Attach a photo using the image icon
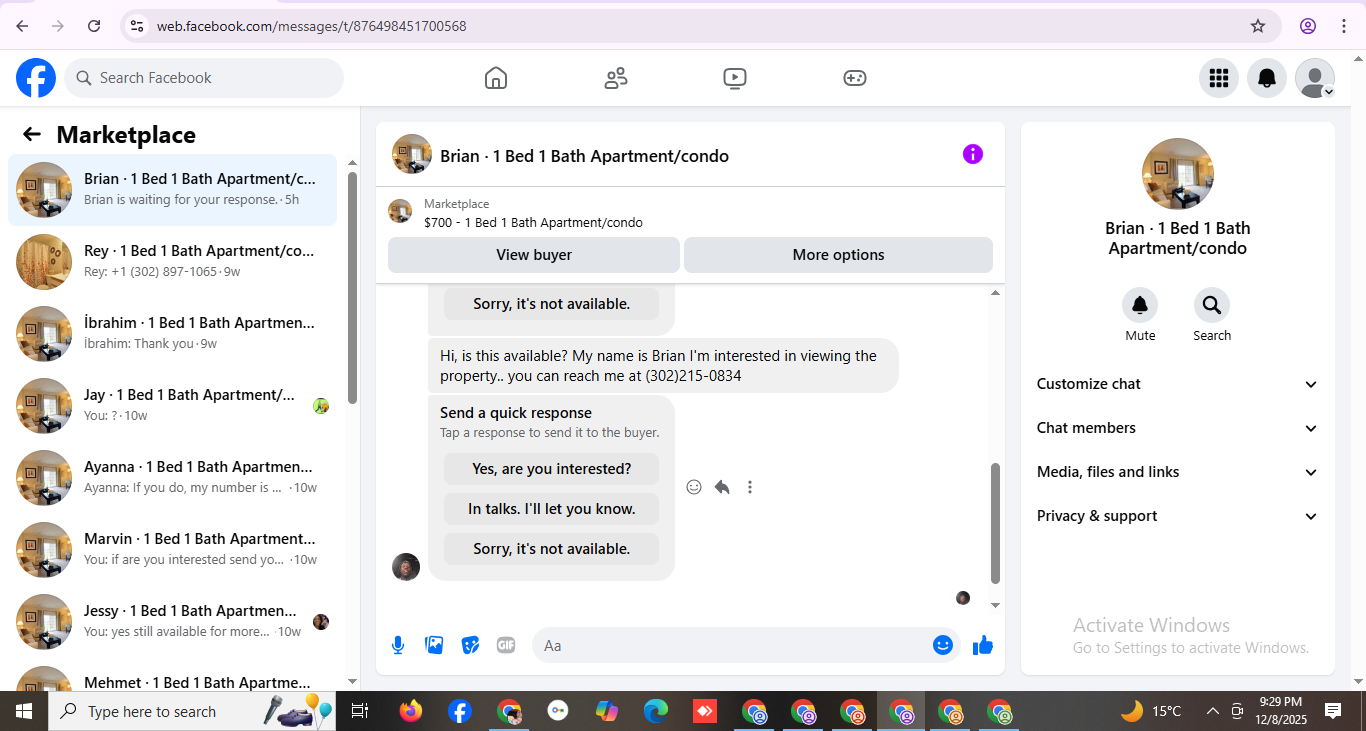1366x731 pixels. click(x=434, y=645)
